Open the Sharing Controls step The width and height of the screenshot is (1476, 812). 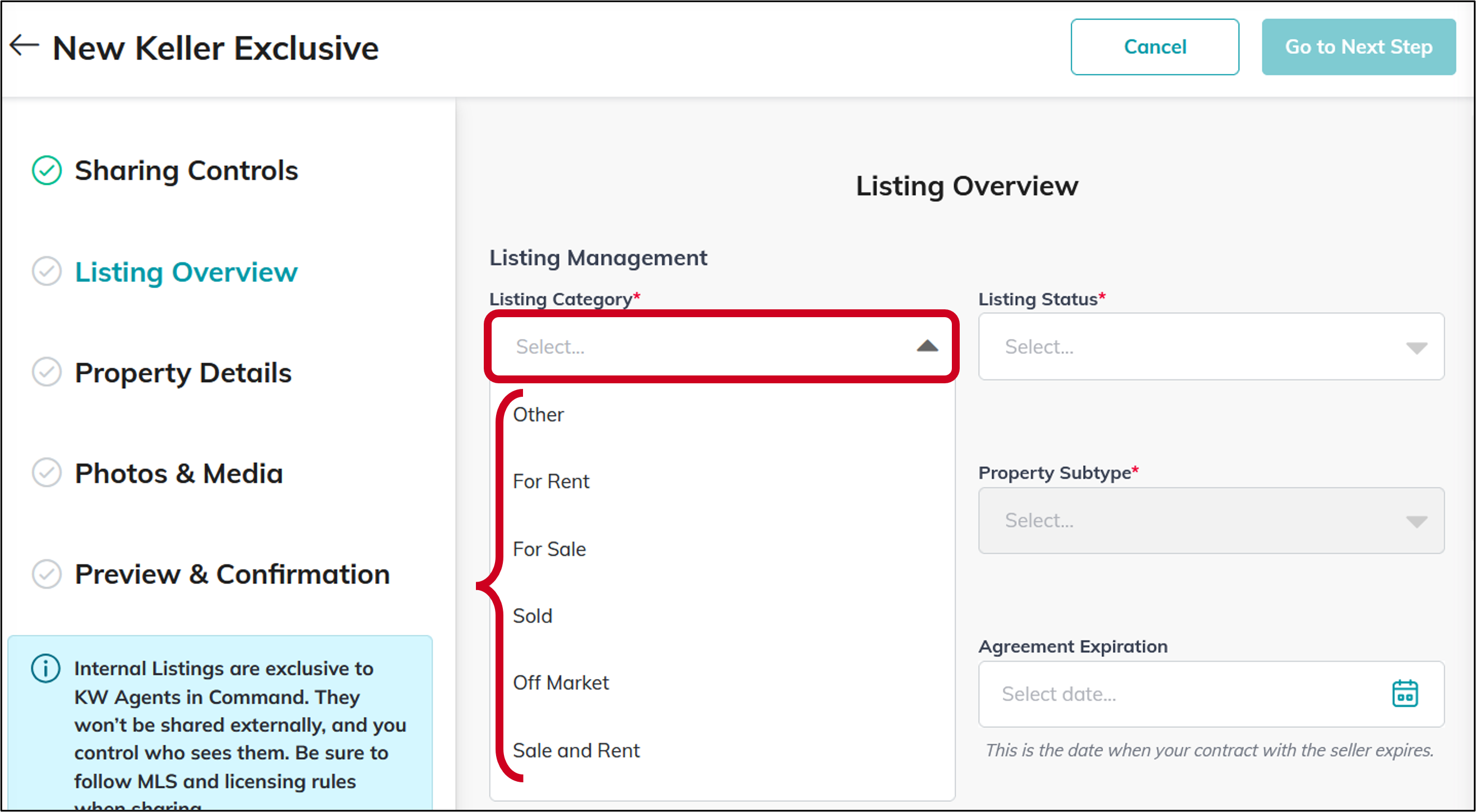point(186,171)
